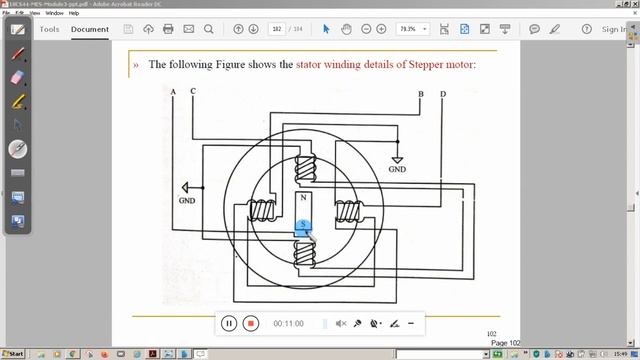
Task: Click the read mode keyboard icon
Action: point(505,29)
